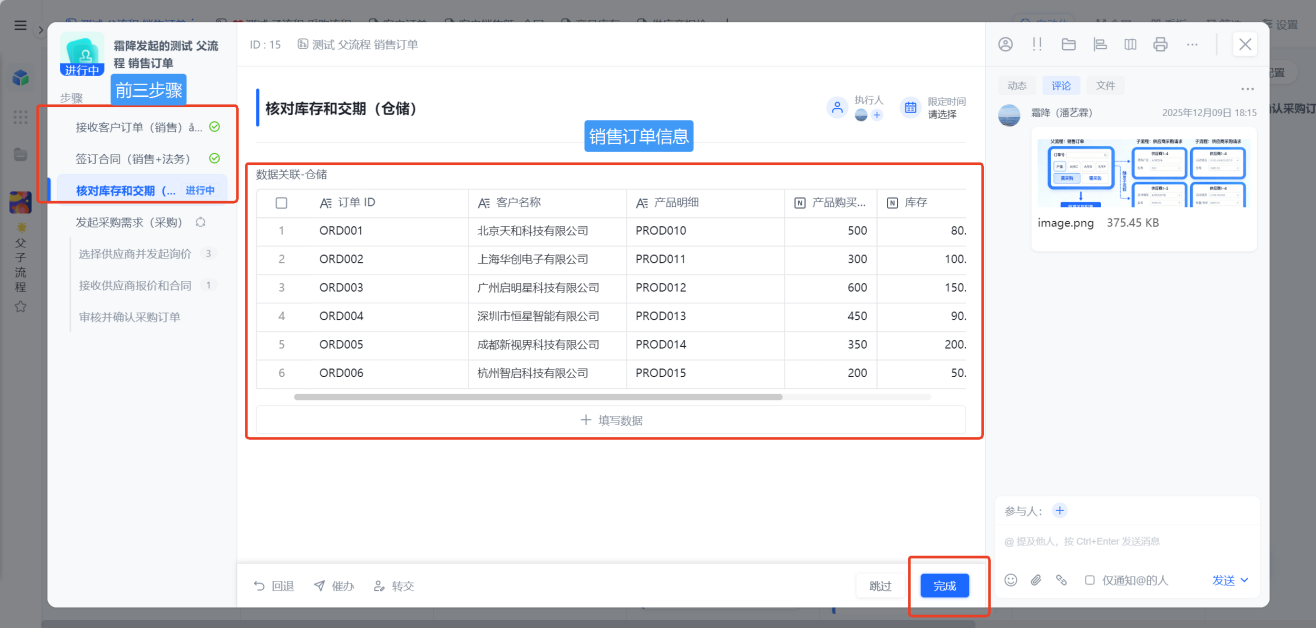The width and height of the screenshot is (1316, 628).
Task: Click the folder icon in background sidebar
Action: coord(20,154)
